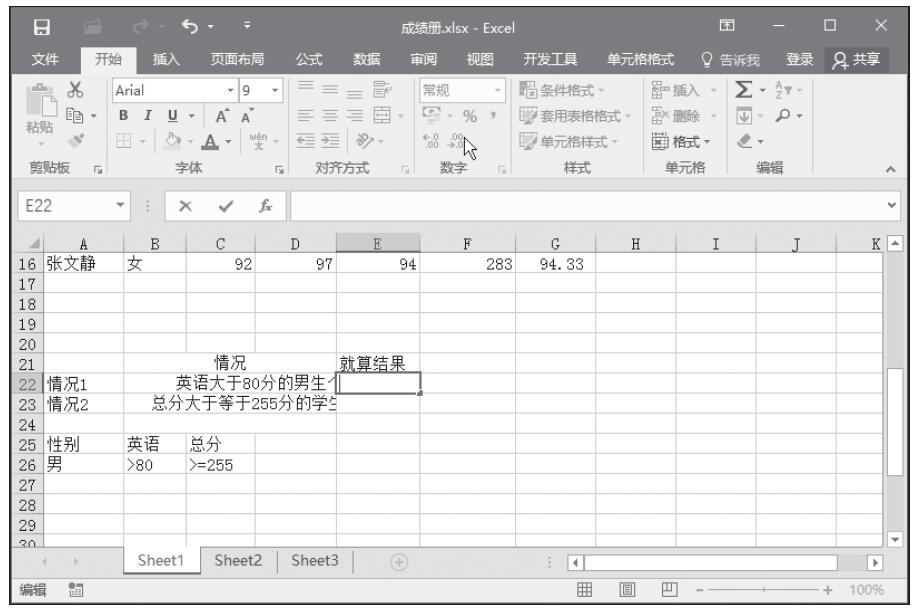Image resolution: width=914 pixels, height=609 pixels.
Task: Click the Cut scissors icon
Action: point(72,89)
